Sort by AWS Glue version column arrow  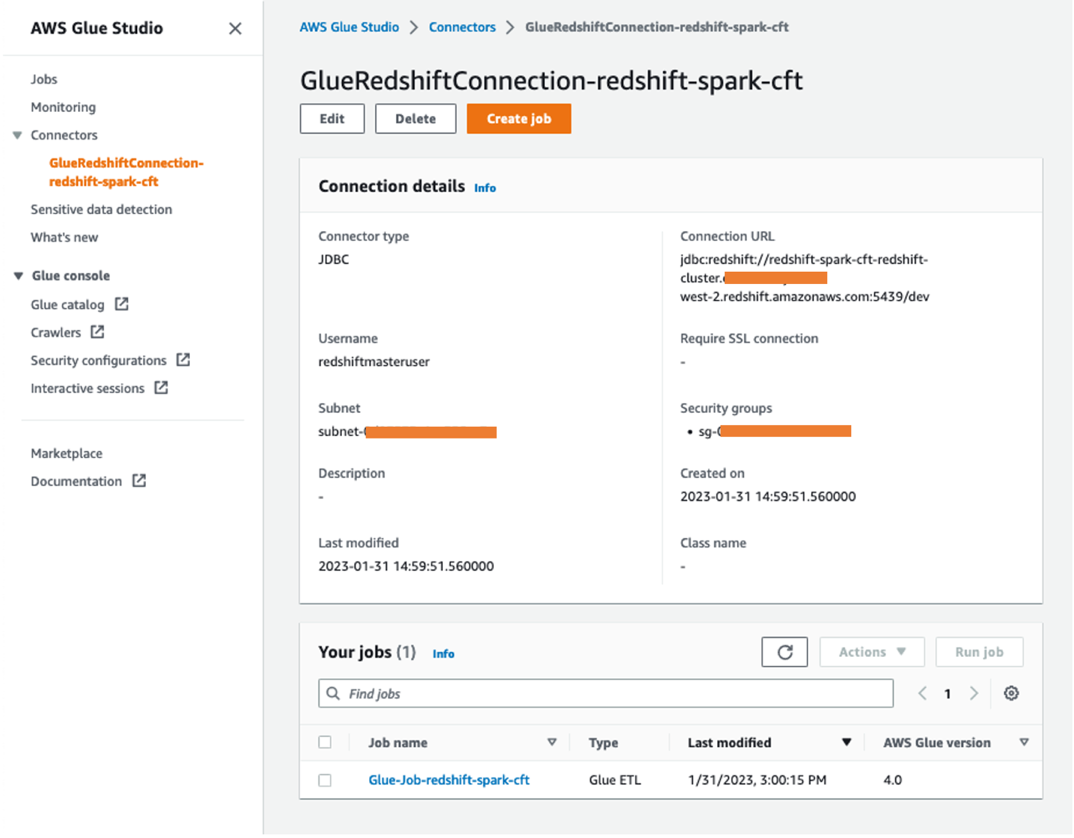pyautogui.click(x=1024, y=742)
